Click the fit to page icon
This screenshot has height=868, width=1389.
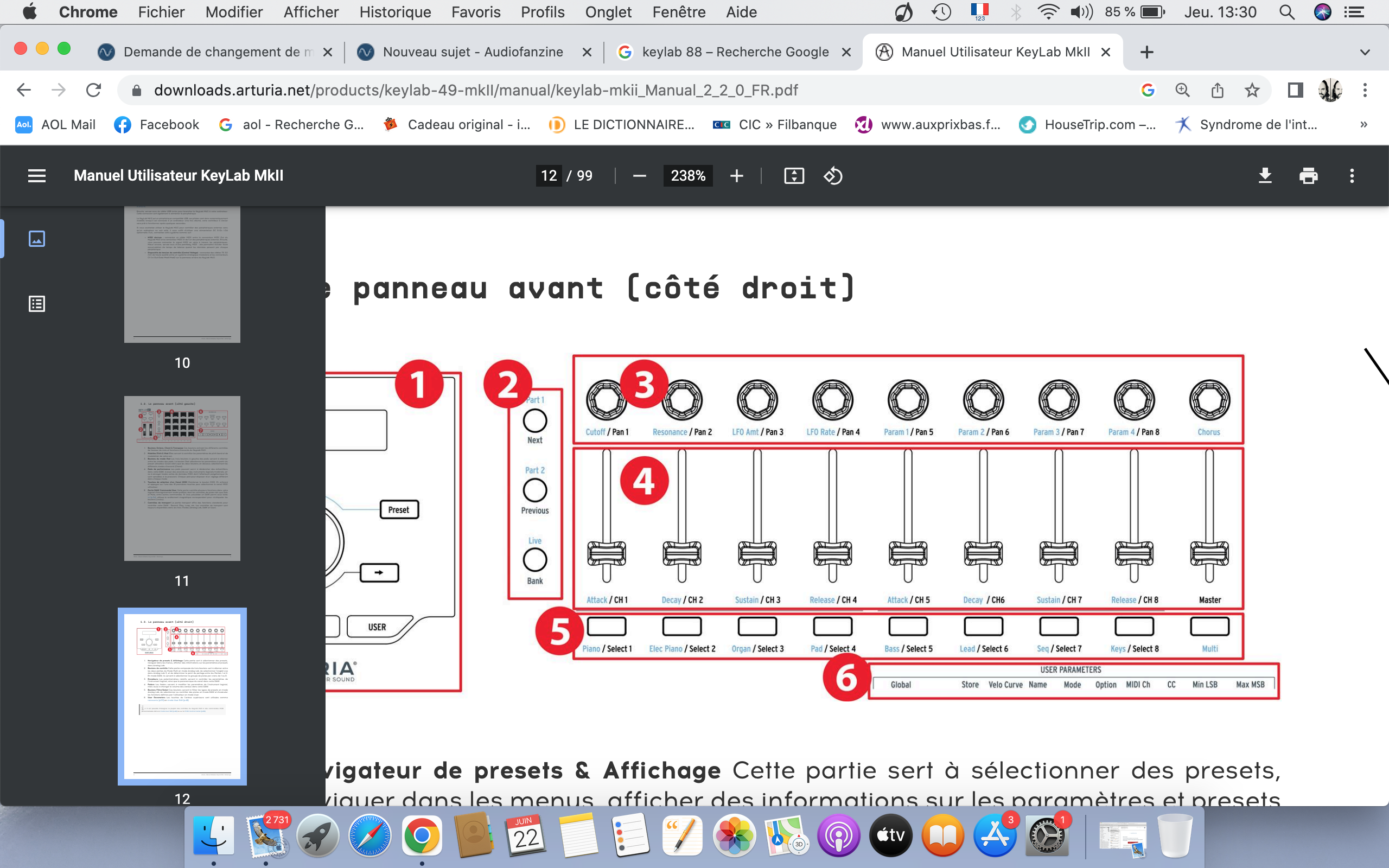(794, 176)
